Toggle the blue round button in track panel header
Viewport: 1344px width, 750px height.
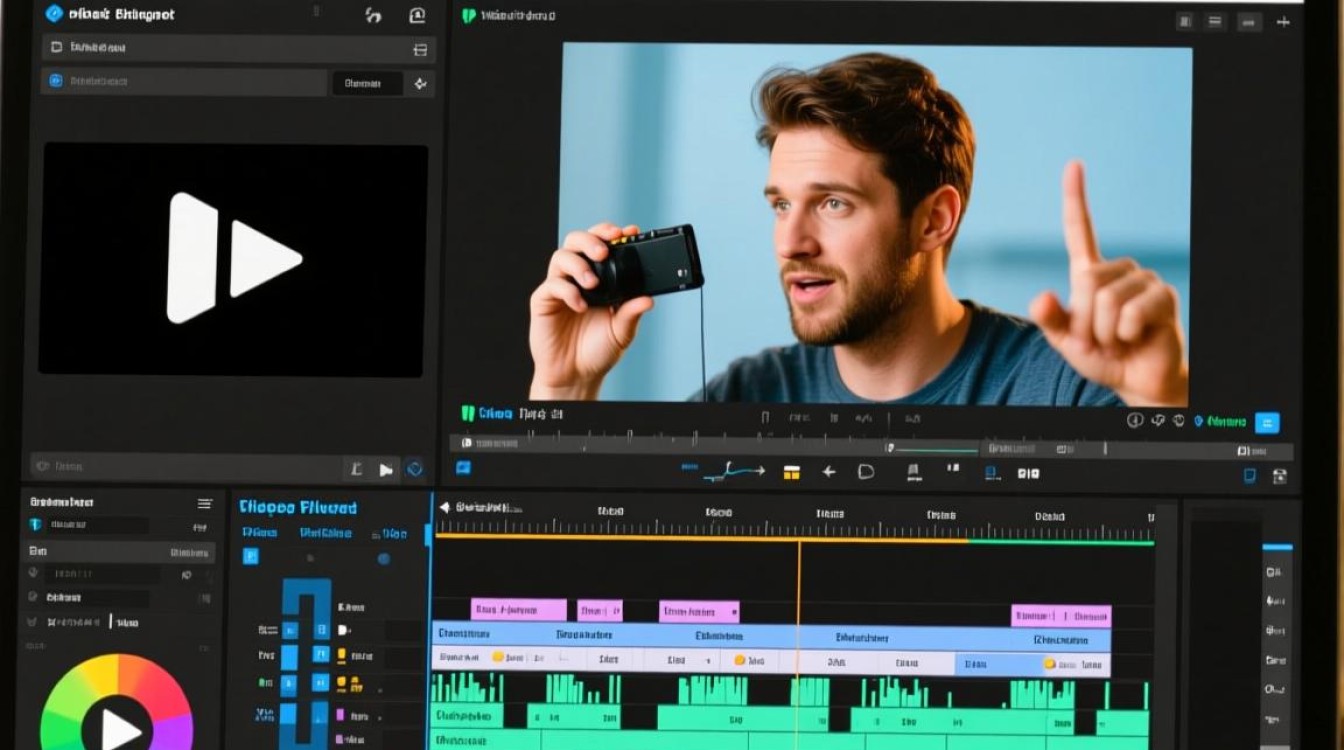(x=383, y=558)
